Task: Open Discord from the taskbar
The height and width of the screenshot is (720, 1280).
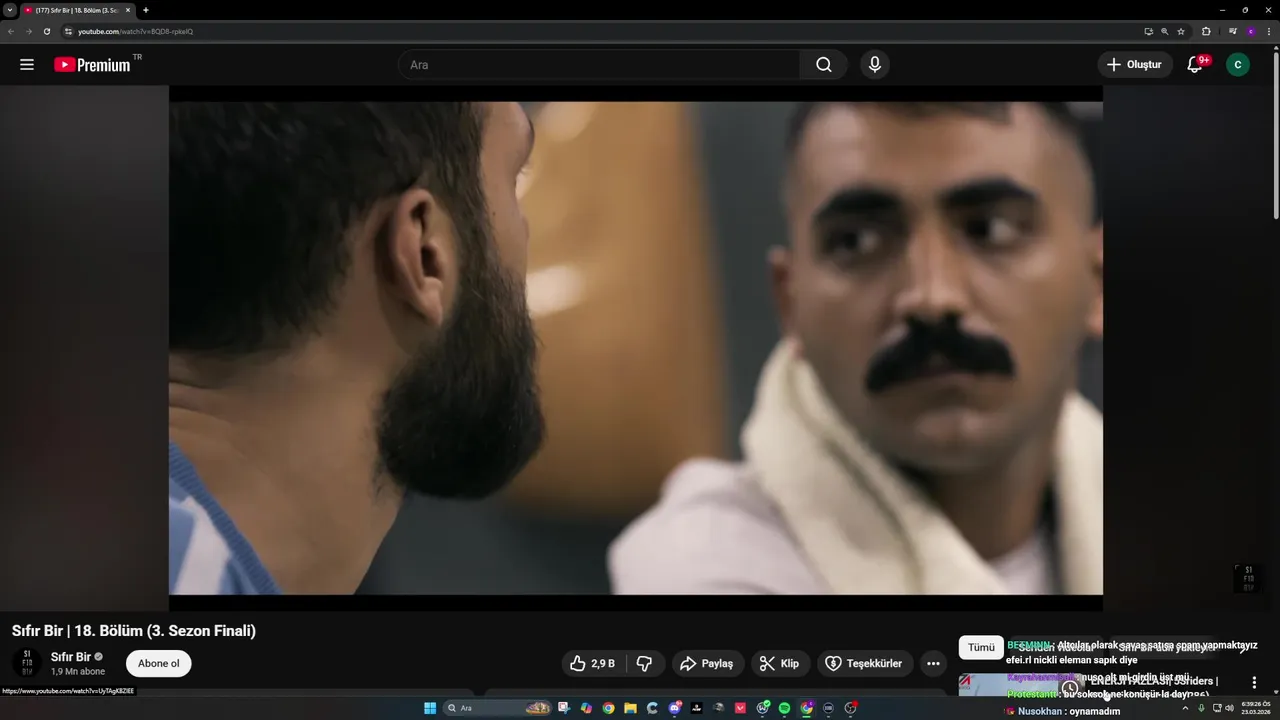Action: [x=674, y=708]
